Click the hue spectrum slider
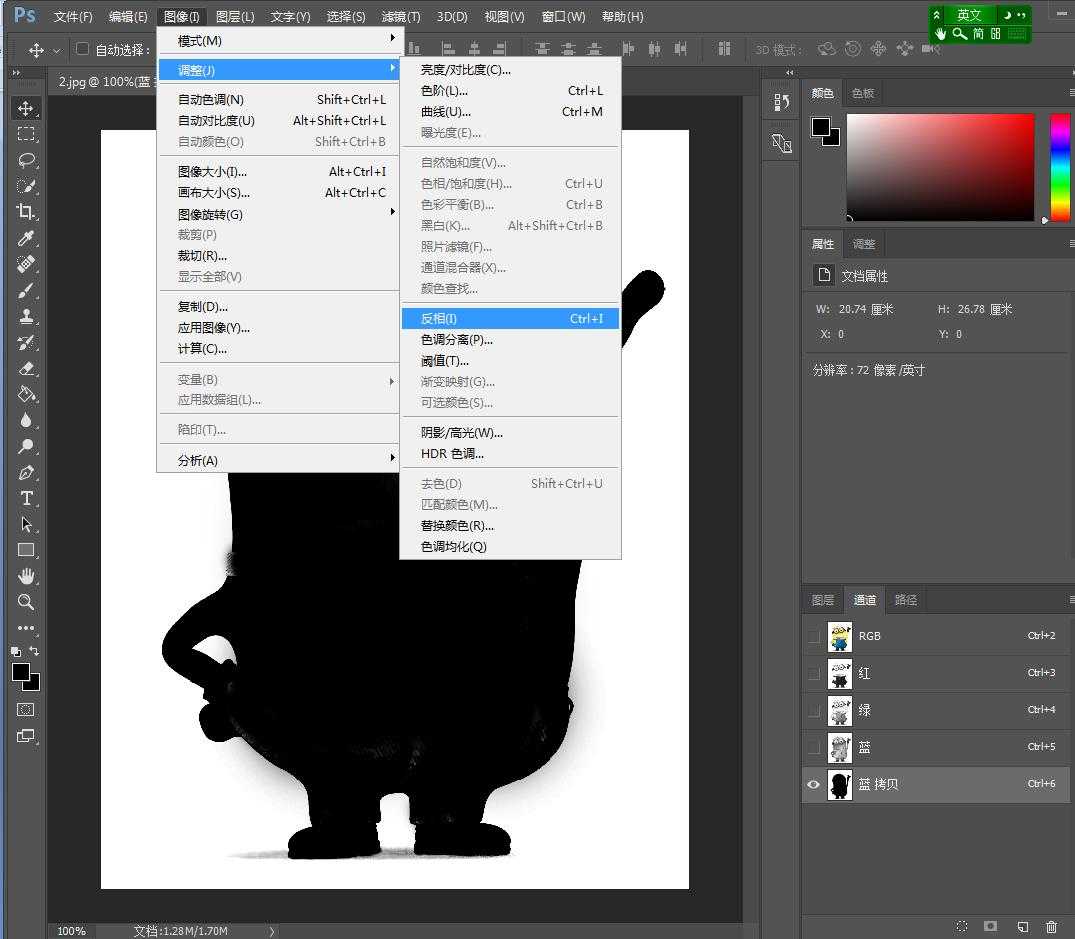 [1060, 167]
